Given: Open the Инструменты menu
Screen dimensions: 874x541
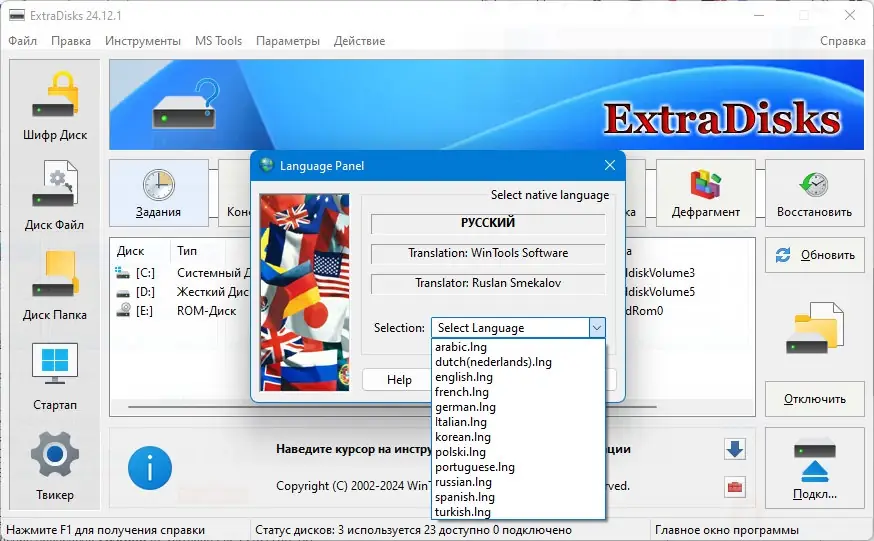Looking at the screenshot, I should [143, 41].
